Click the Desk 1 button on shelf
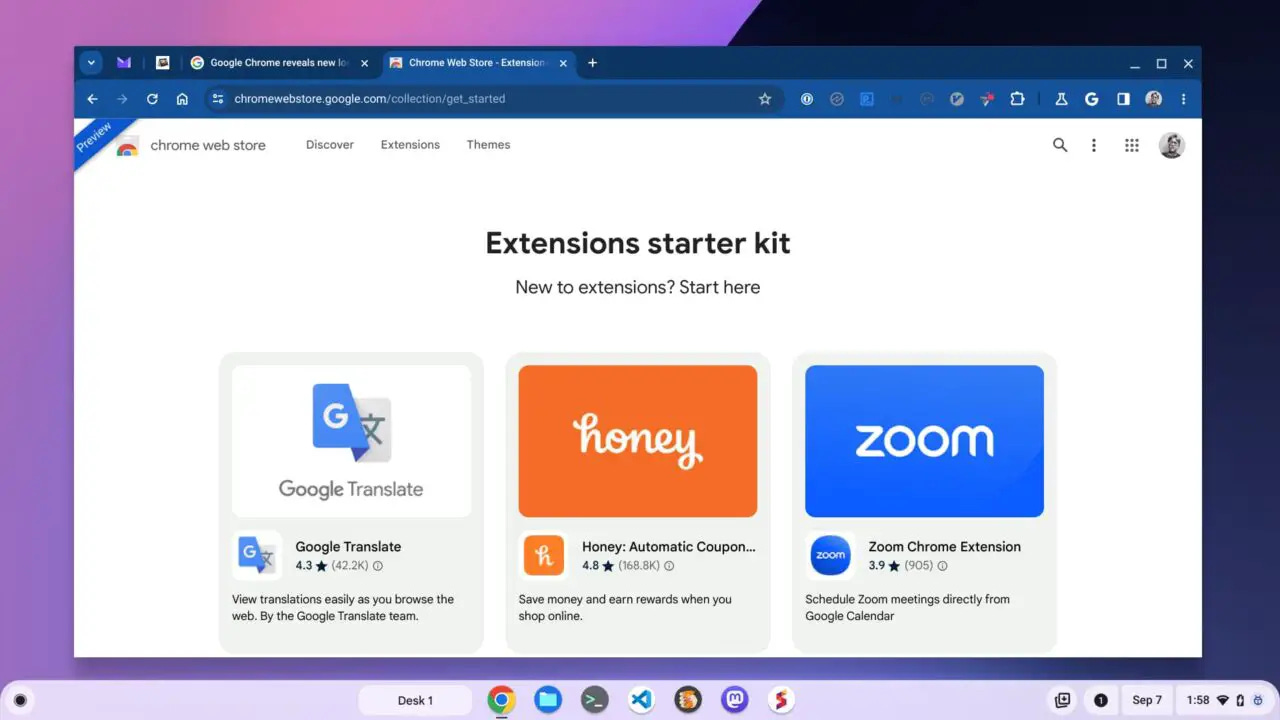1280x720 pixels. click(415, 700)
